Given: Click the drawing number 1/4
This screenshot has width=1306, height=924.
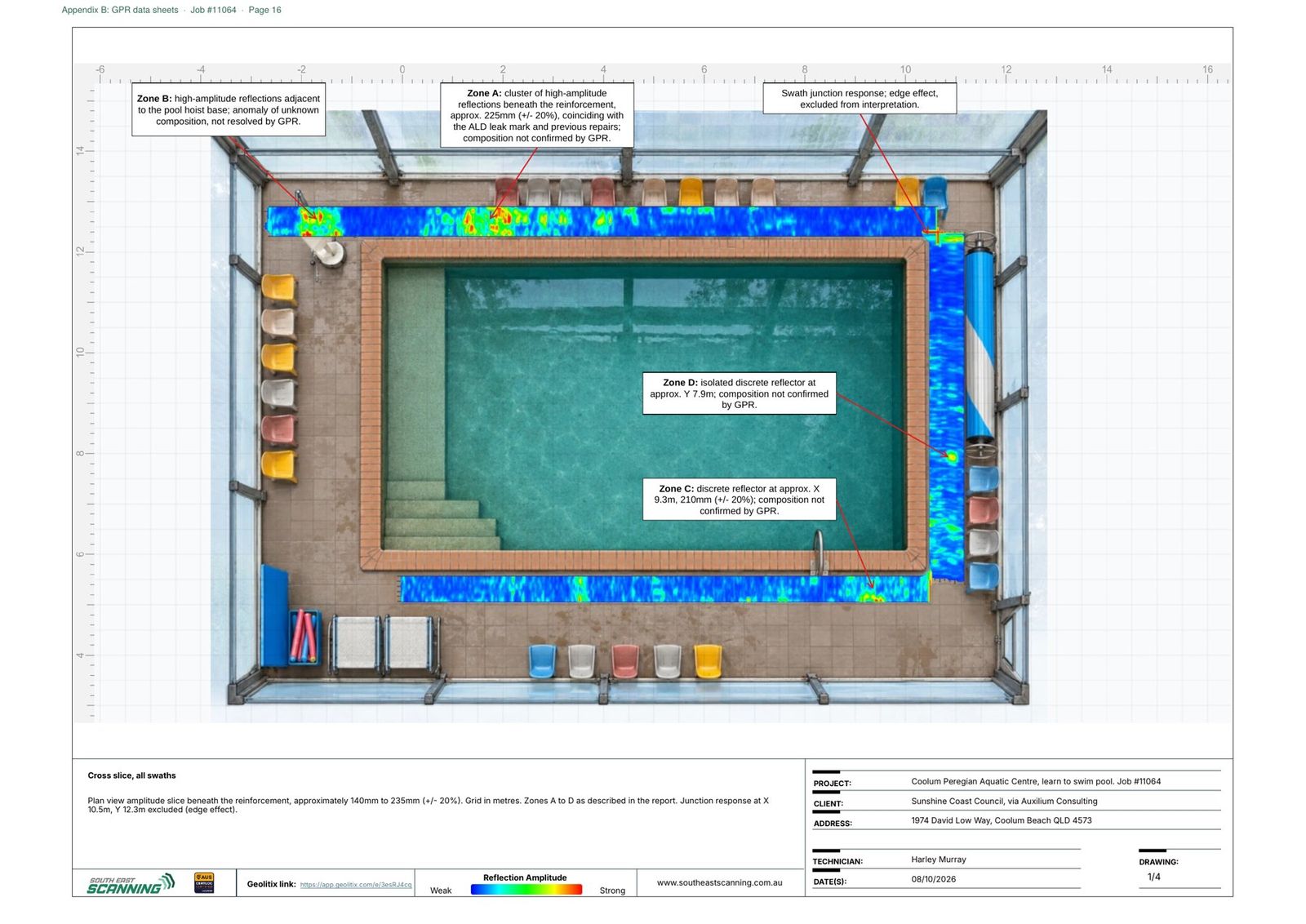Looking at the screenshot, I should 1153,877.
